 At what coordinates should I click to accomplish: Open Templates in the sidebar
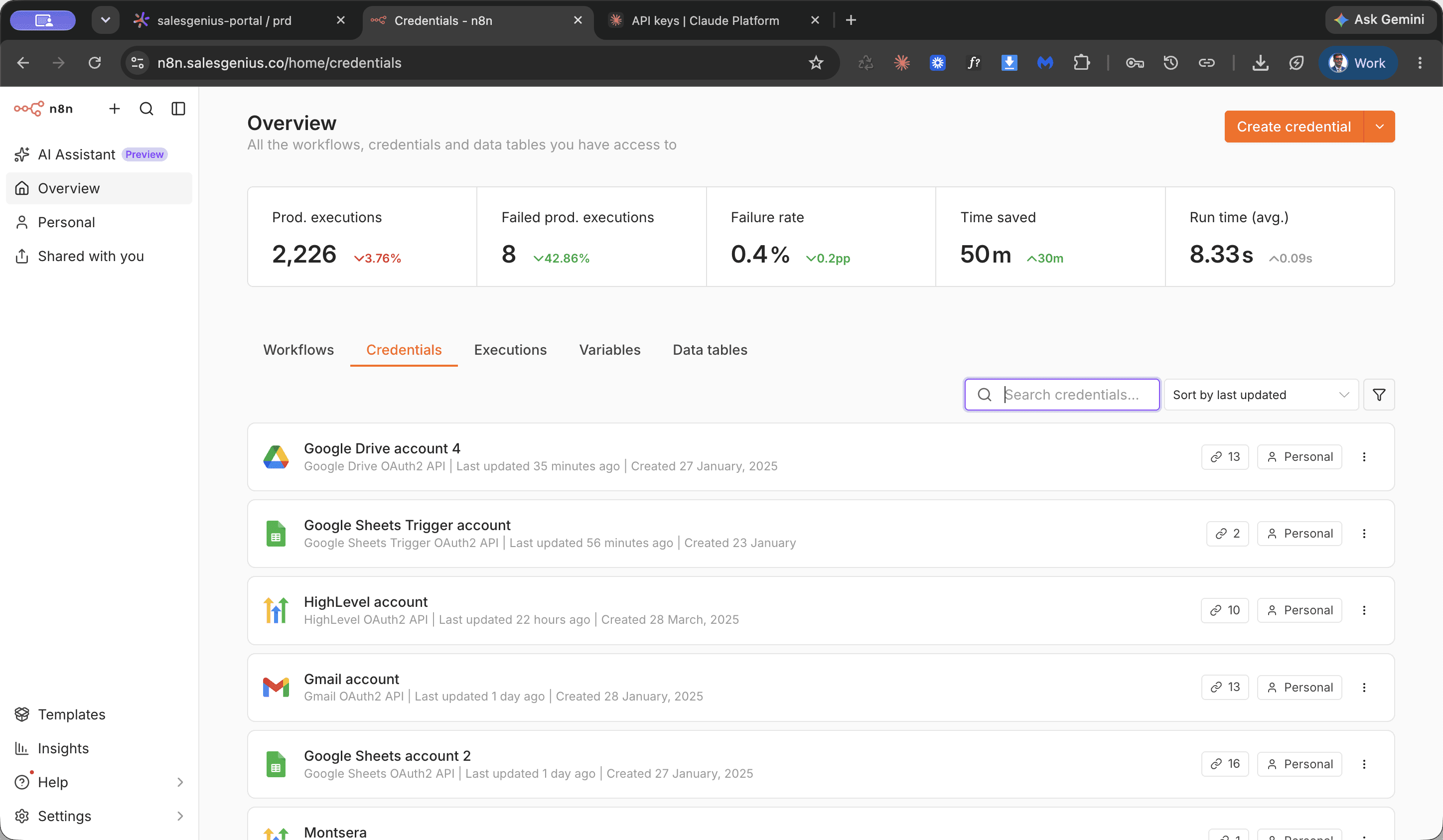99,714
